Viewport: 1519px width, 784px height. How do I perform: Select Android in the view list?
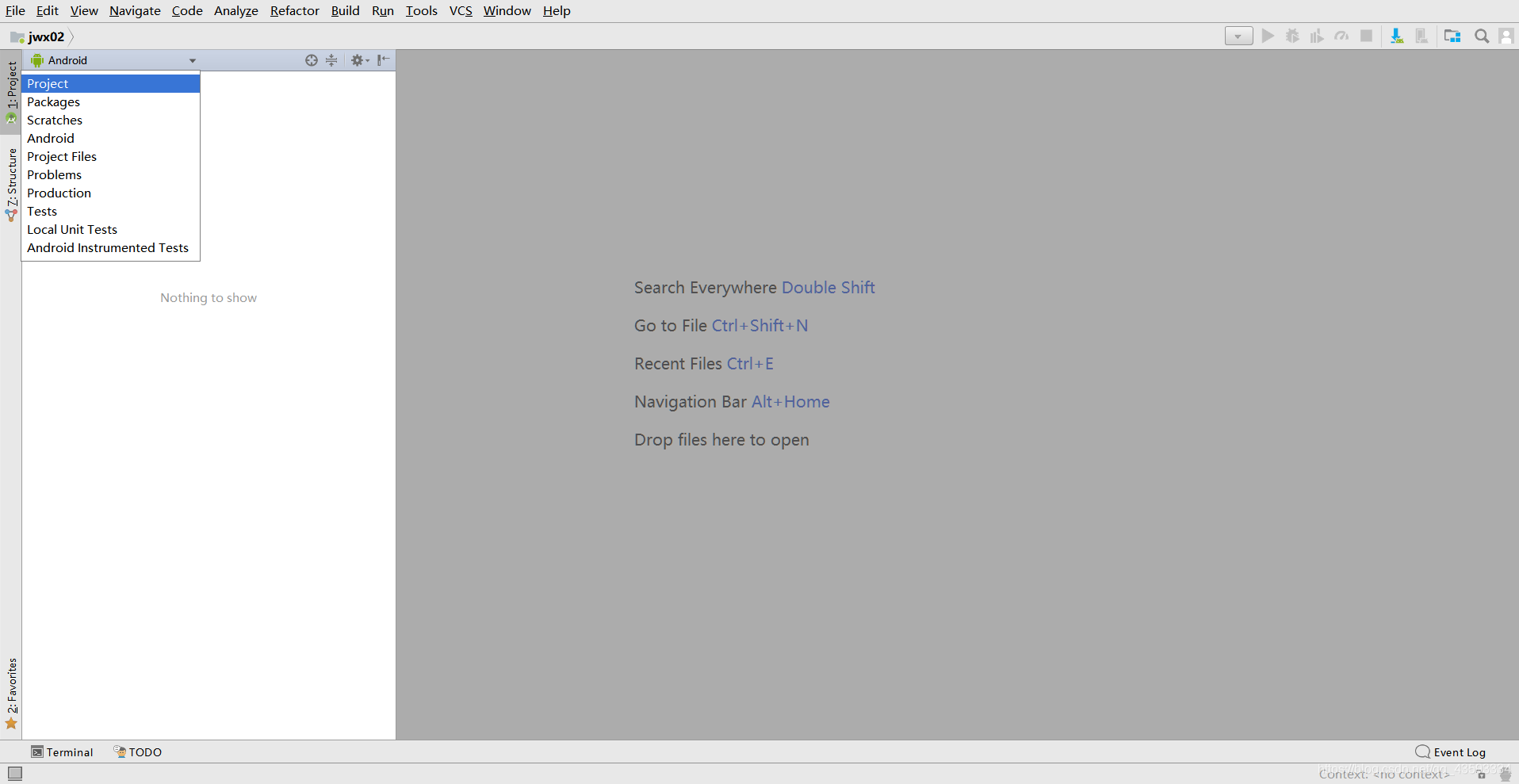pyautogui.click(x=111, y=138)
